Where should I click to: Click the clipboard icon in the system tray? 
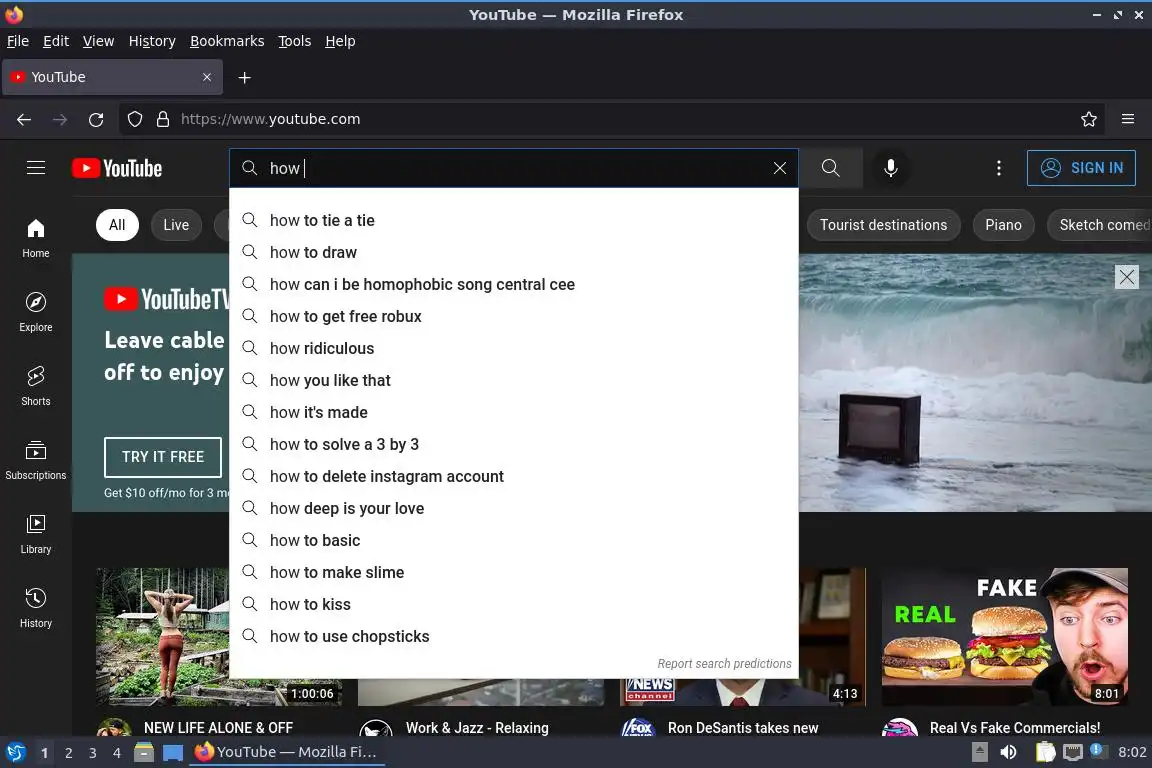[1045, 752]
